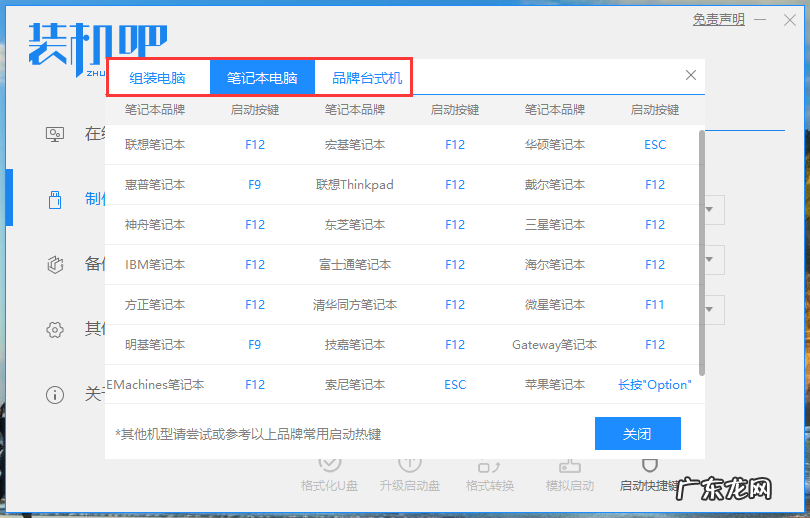This screenshot has width=810, height=518.
Task: Click the 技嘉笔记本 cell
Action: pyautogui.click(x=355, y=344)
